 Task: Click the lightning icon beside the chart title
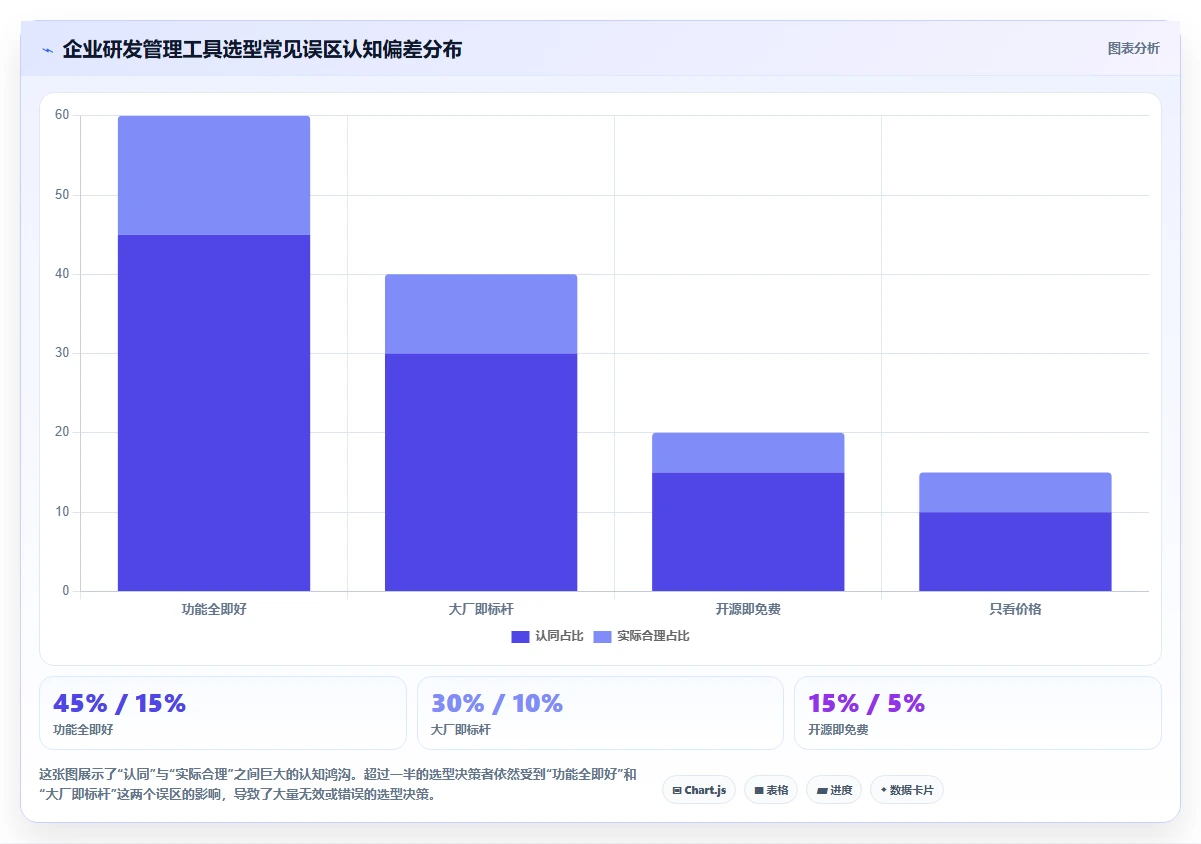pos(47,50)
